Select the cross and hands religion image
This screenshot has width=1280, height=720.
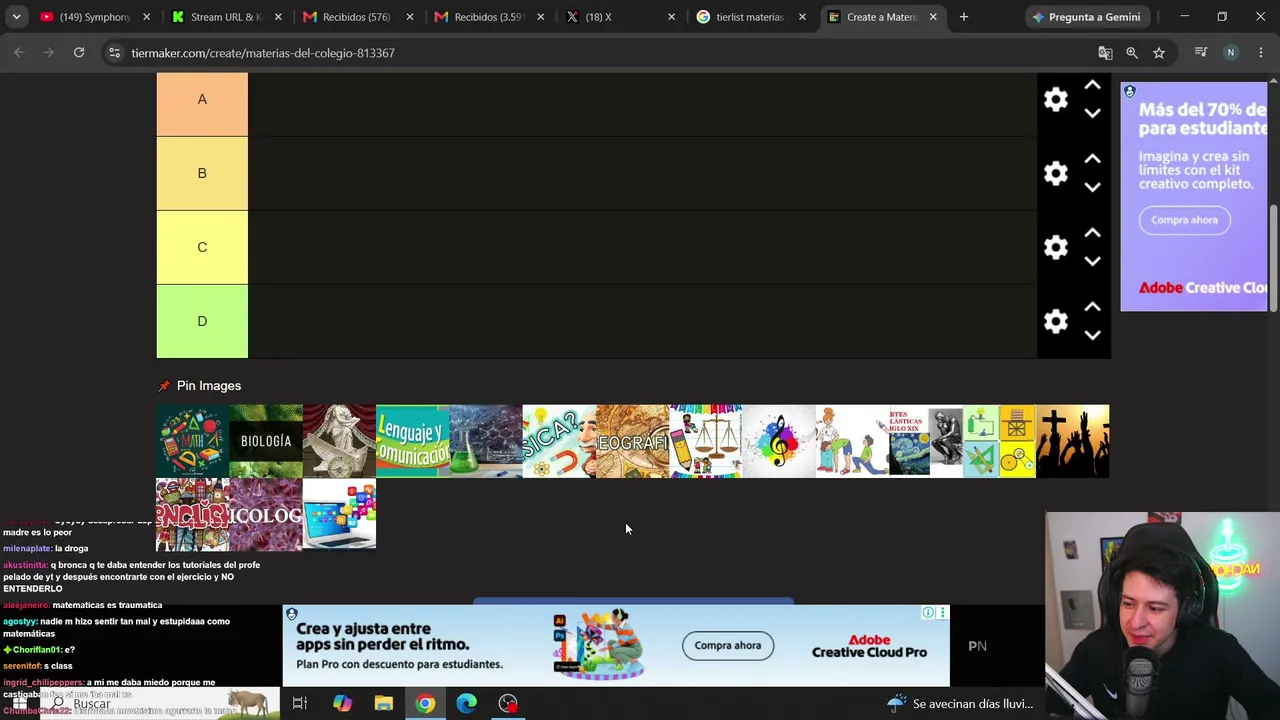pos(1072,441)
